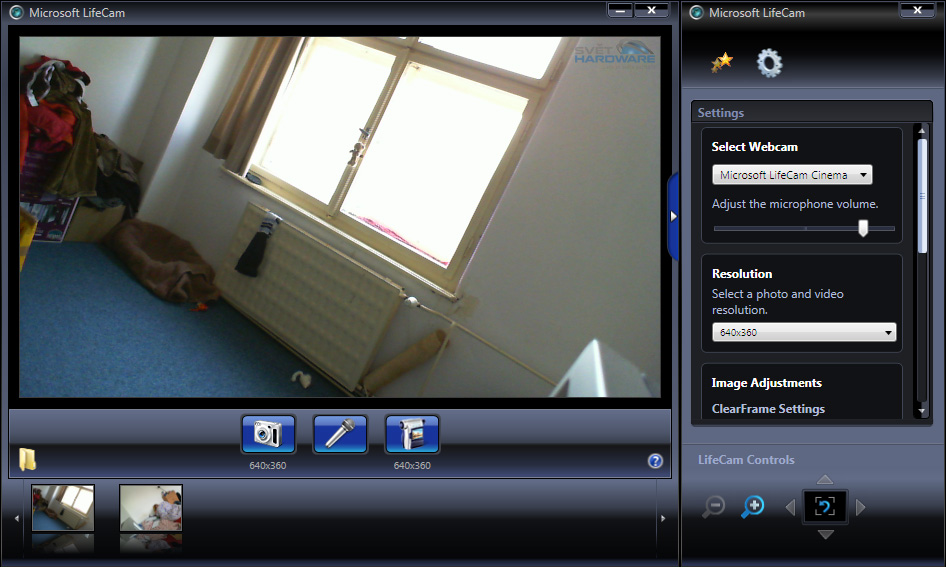Open the Effects stars icon

pyautogui.click(x=722, y=62)
